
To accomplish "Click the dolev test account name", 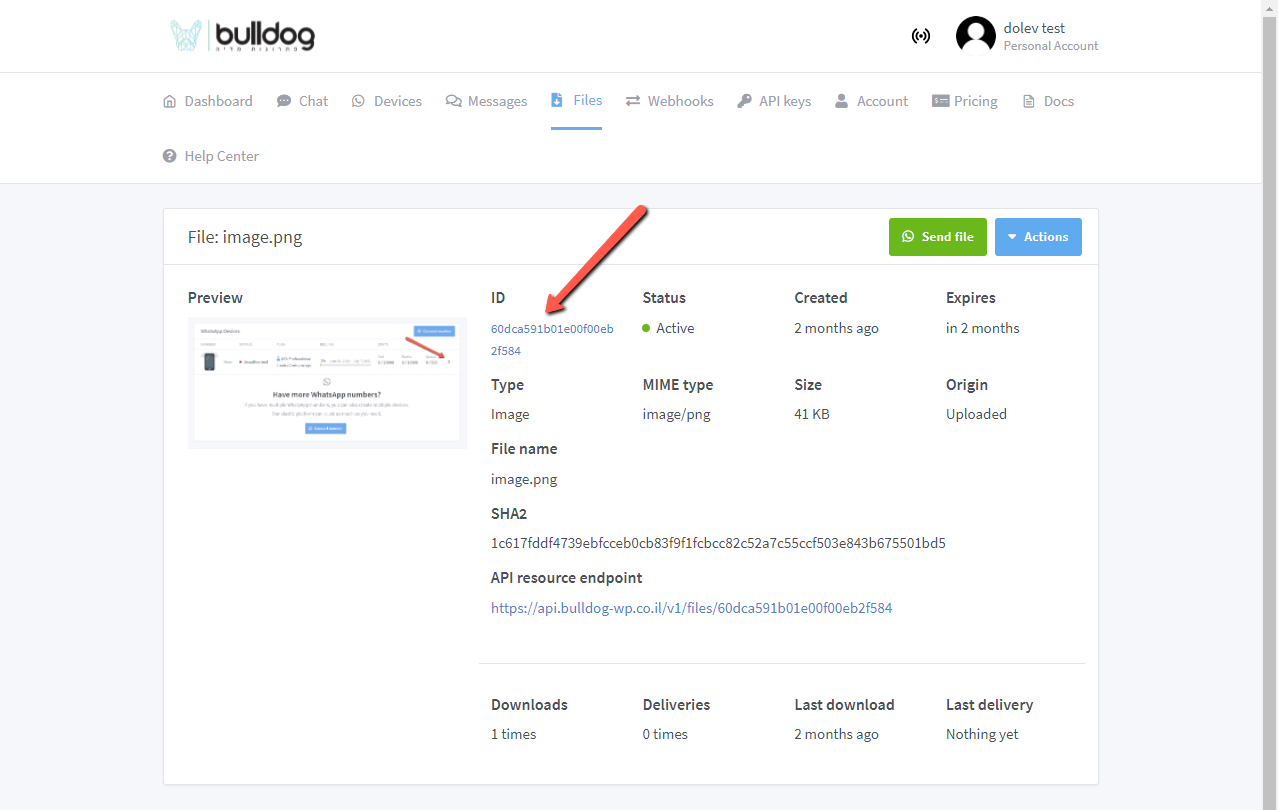I will pyautogui.click(x=1034, y=28).
